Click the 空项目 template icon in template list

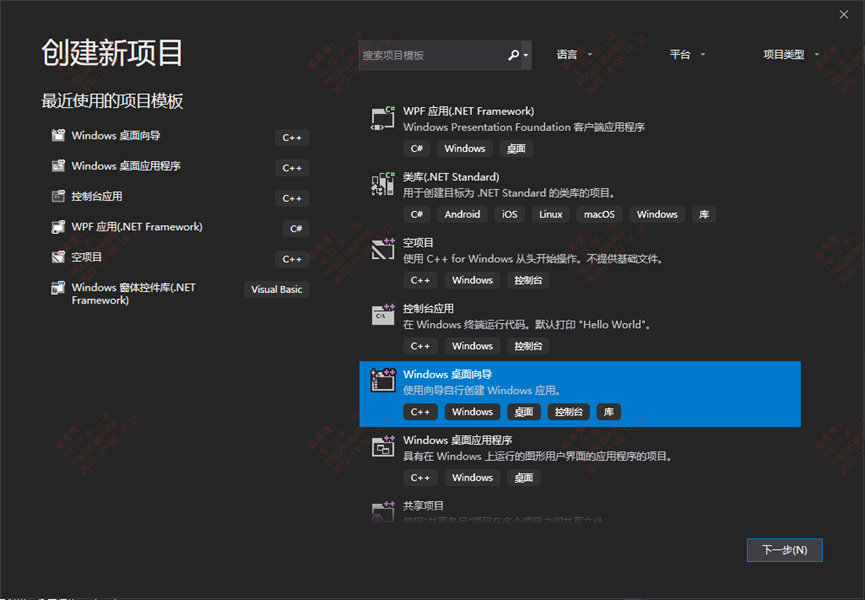383,249
